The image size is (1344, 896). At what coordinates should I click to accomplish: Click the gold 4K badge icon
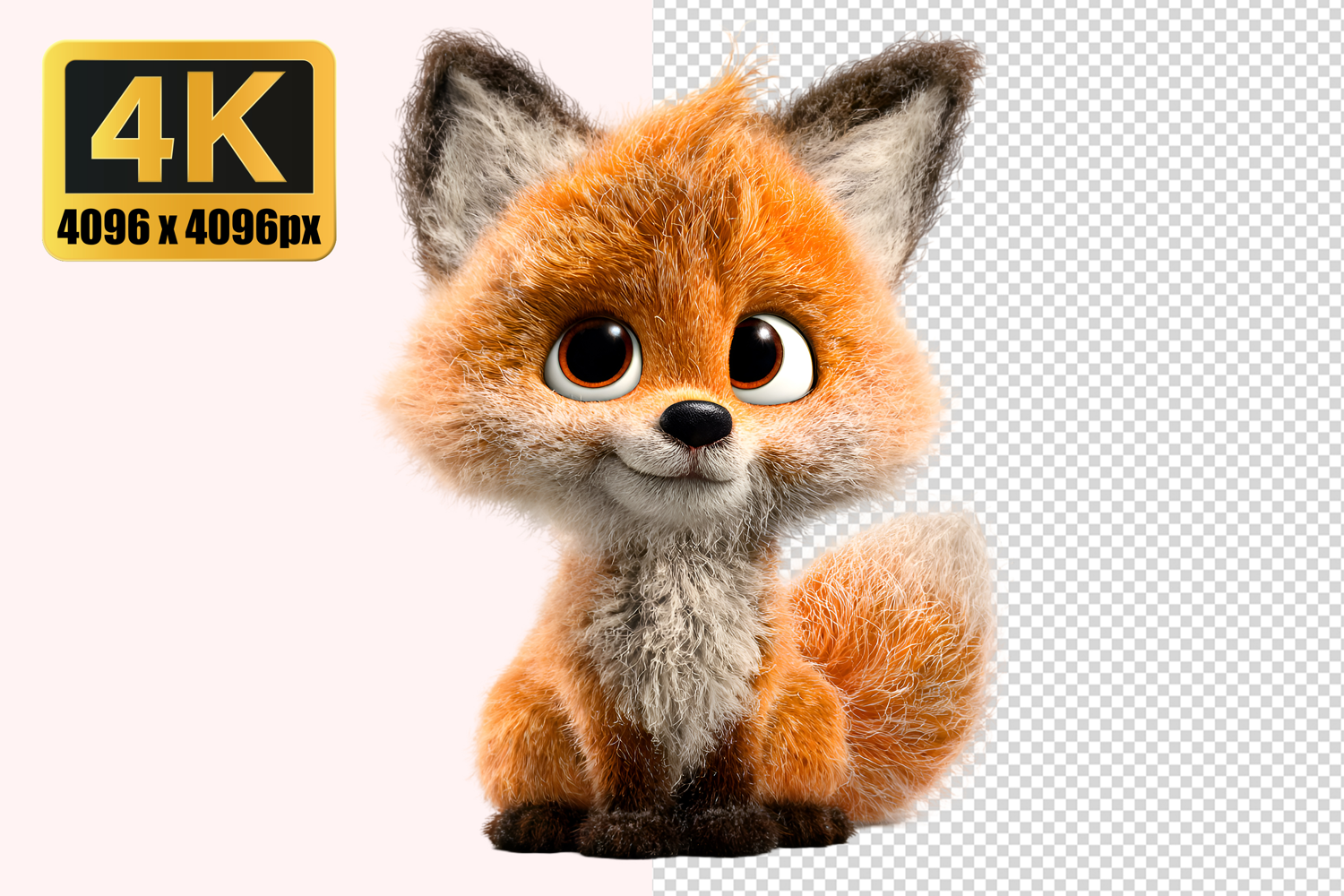click(189, 151)
